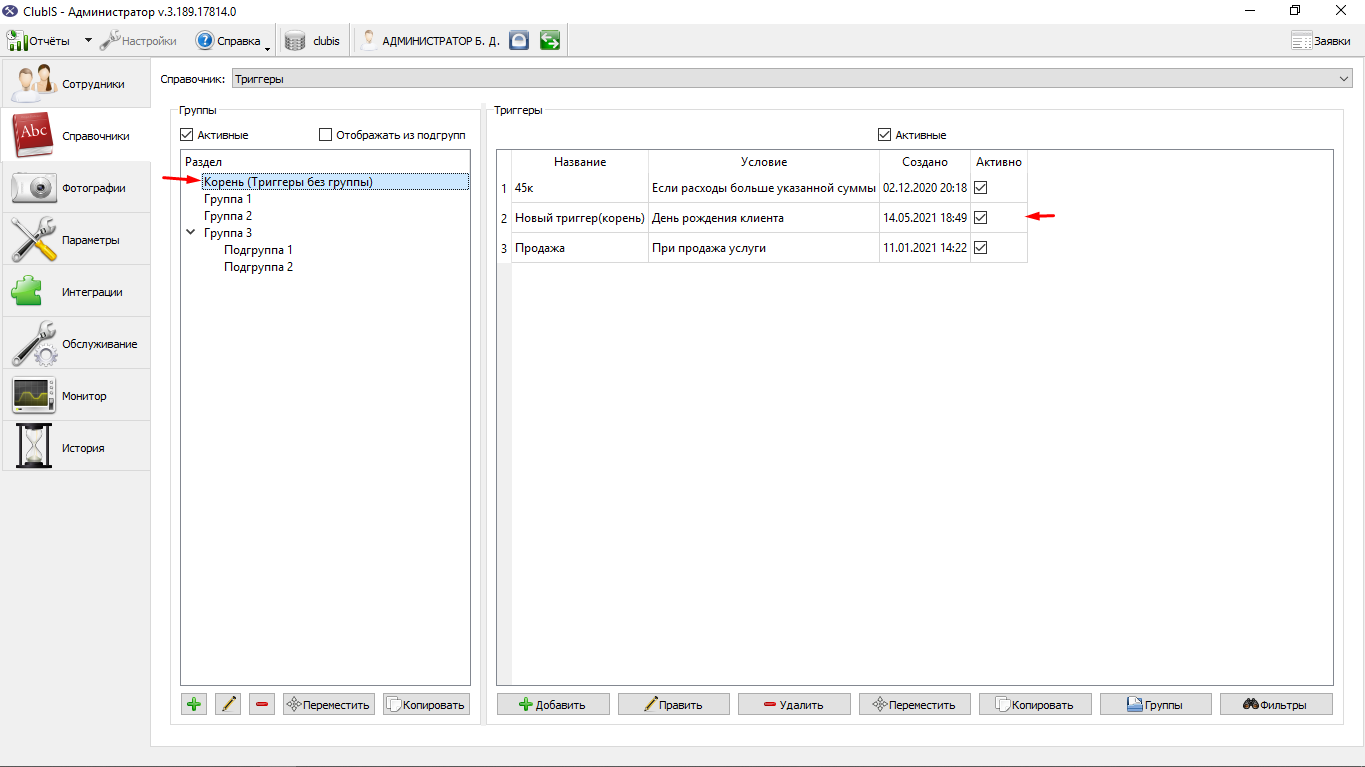Open the Фильтры filters button
1365x767 pixels.
point(1276,705)
